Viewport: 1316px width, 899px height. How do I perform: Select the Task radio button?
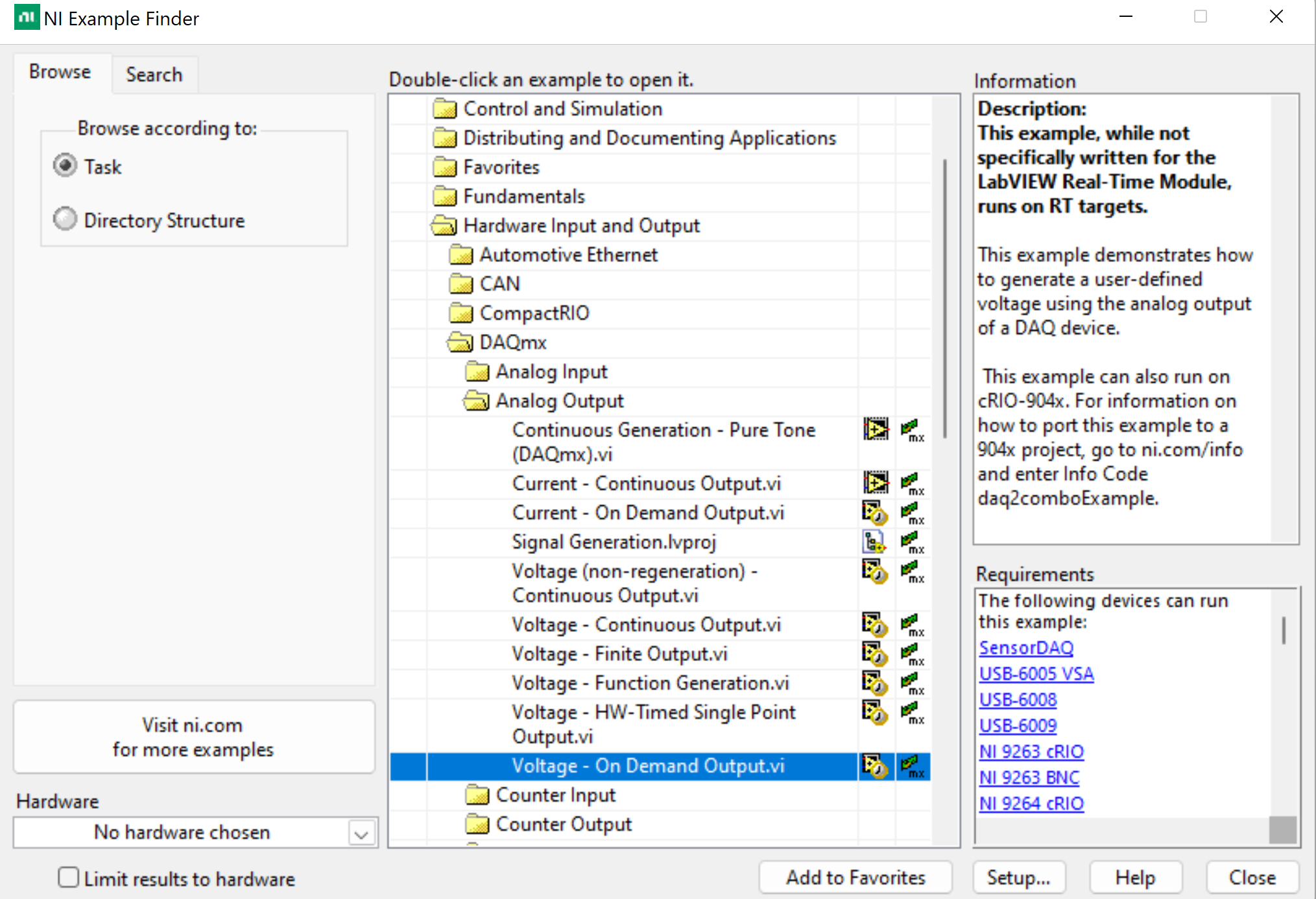coord(65,166)
